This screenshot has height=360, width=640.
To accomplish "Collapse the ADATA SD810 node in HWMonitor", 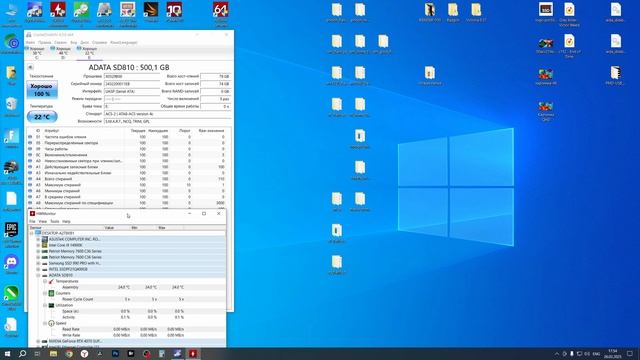I will (x=38, y=275).
